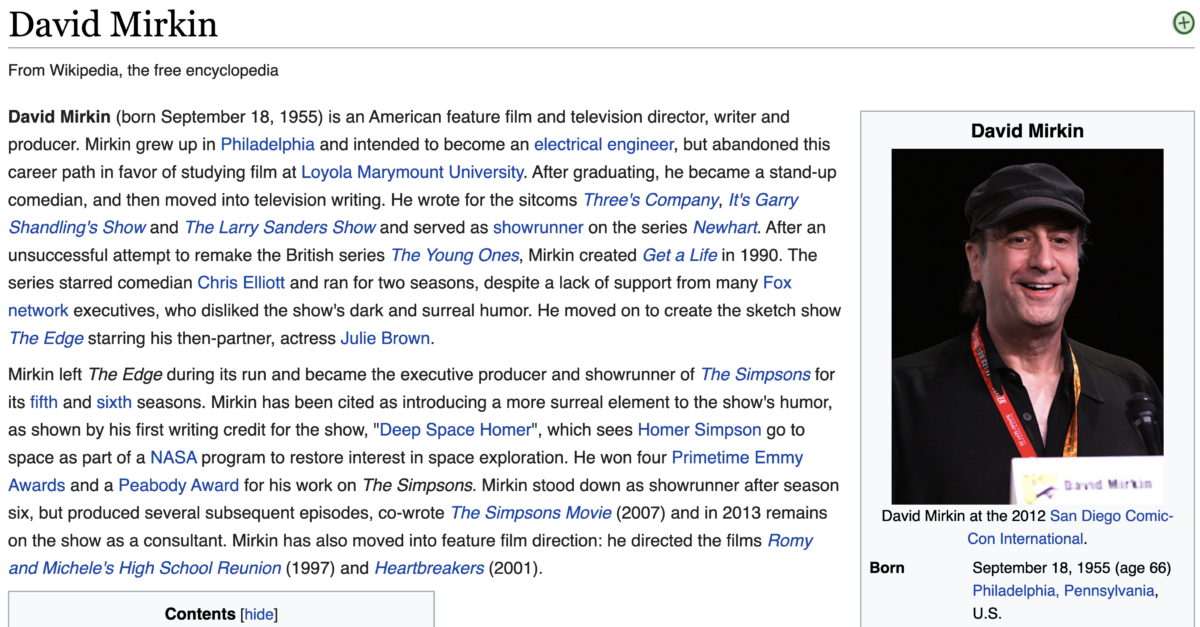Follow the Loyola Marymount University link
The width and height of the screenshot is (1200, 627).
[x=412, y=172]
